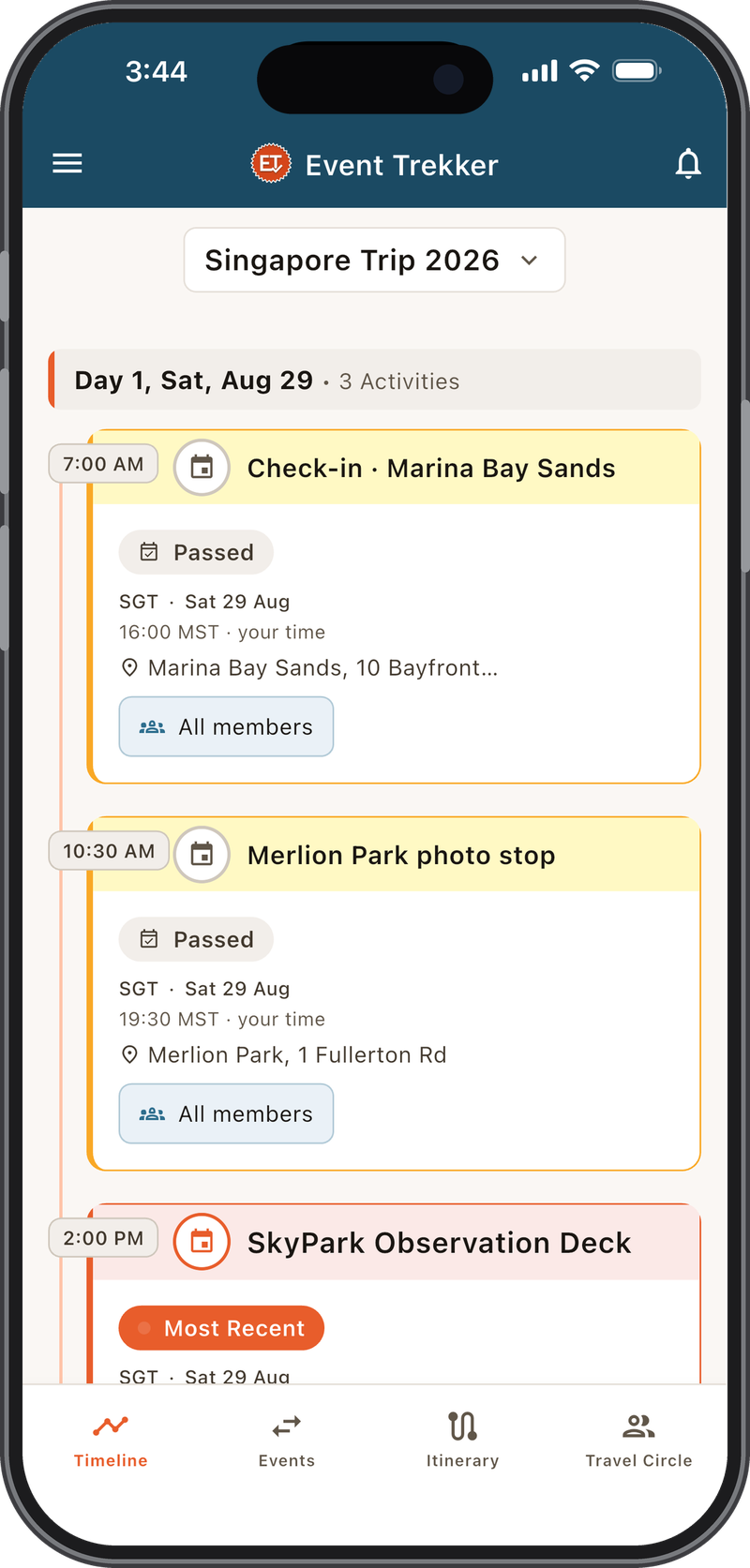Tap group icon in Merlion All members chip
Screen dimensions: 750x1568
coord(152,1113)
